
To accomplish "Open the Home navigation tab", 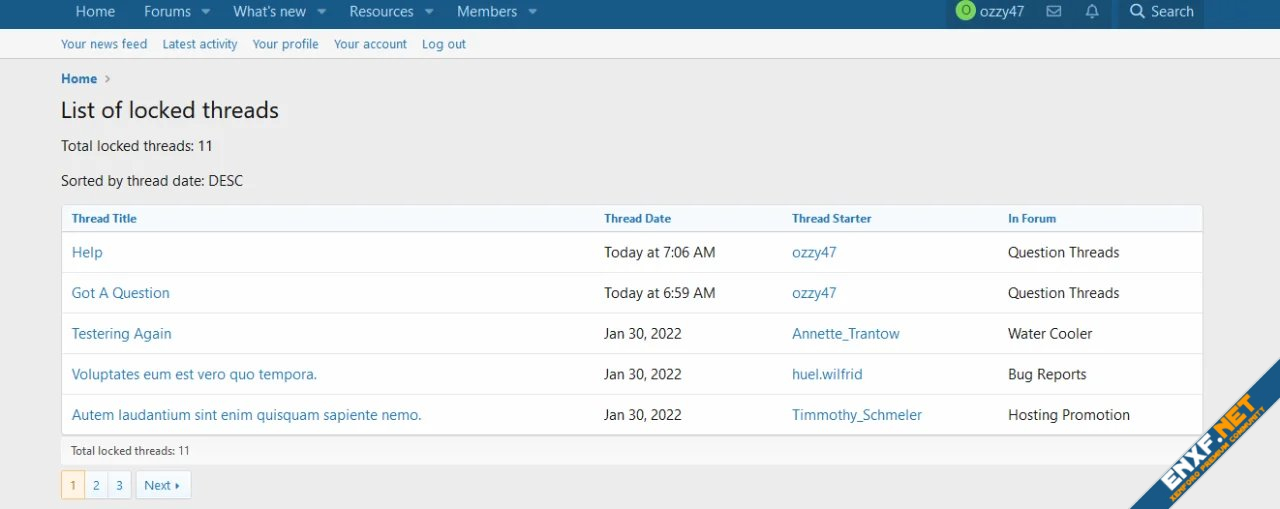I will coord(95,12).
